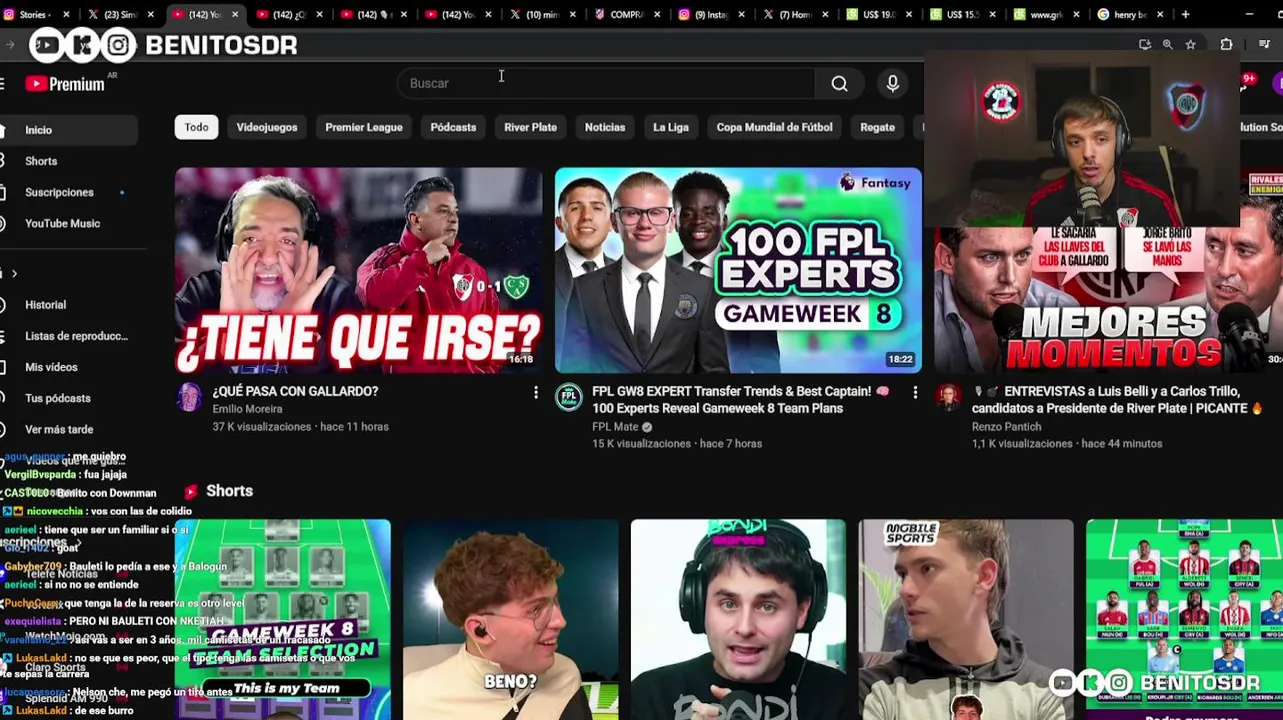Open options menu for FPL GW8 EXPERT video
This screenshot has height=720, width=1283.
[x=915, y=393]
